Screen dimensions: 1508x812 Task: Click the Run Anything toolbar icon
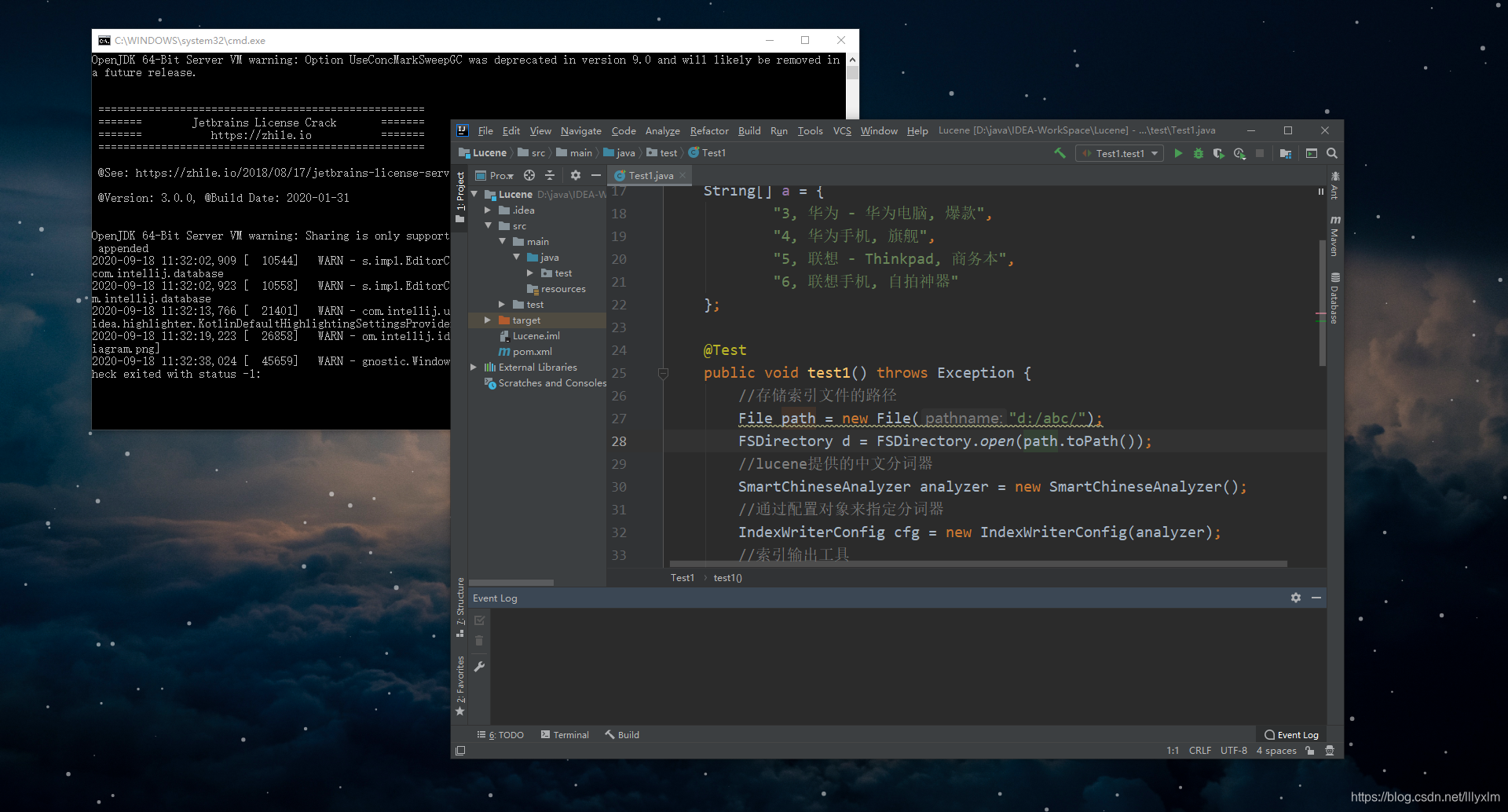point(1311,153)
